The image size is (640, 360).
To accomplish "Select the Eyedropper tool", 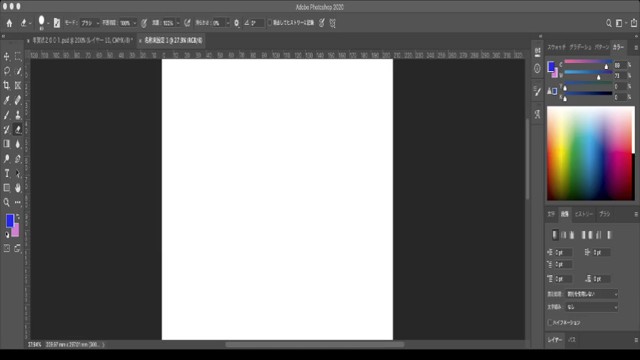I will [x=7, y=100].
